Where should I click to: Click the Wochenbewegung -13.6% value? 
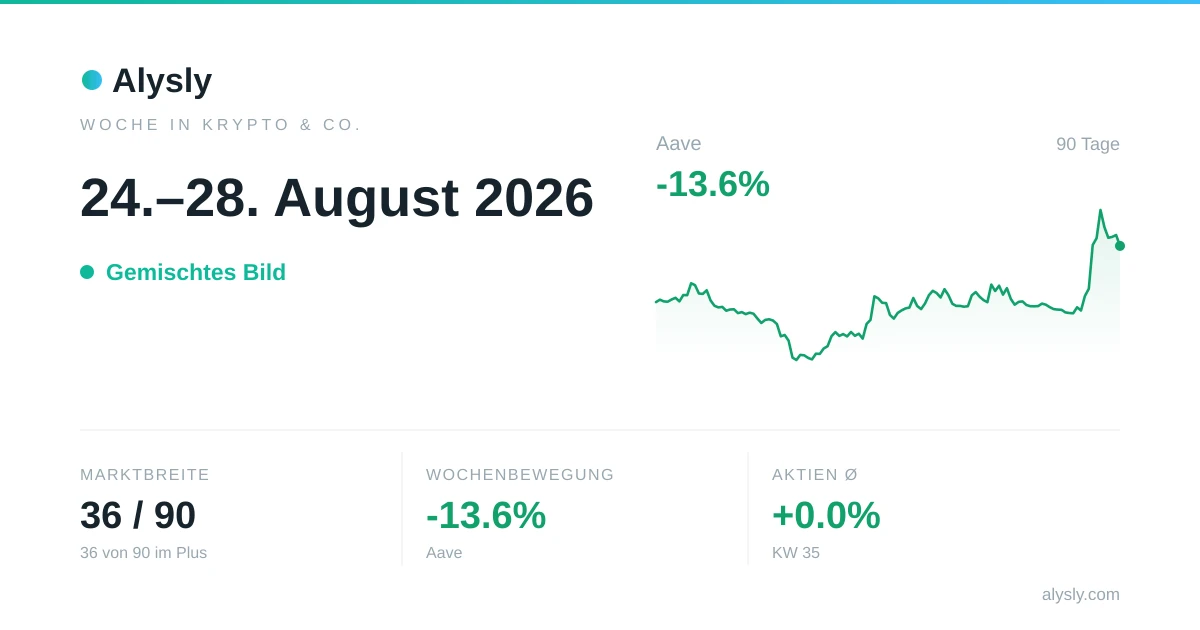(486, 516)
